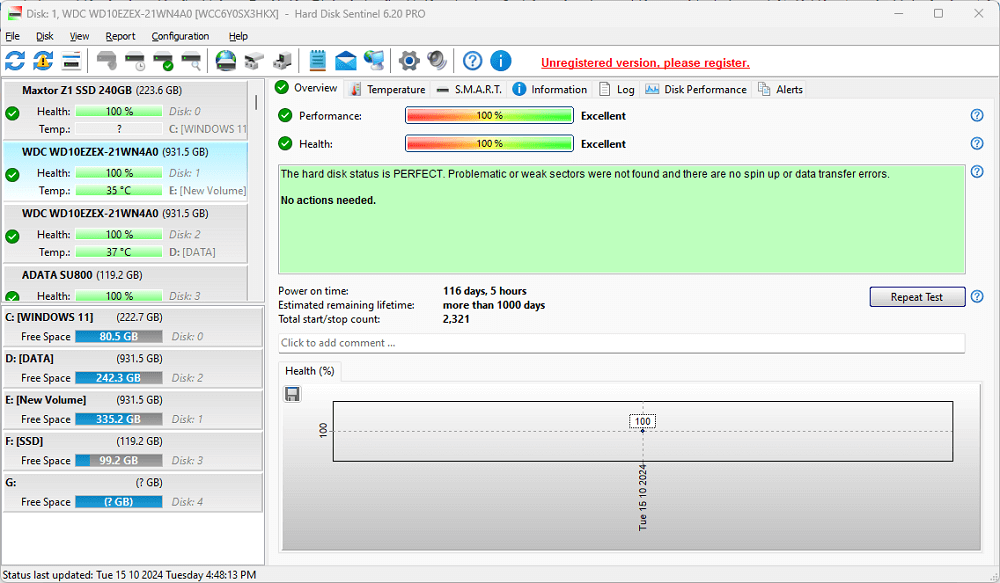The height and width of the screenshot is (583, 1000).
Task: Click the 35 °C temperature bar
Action: click(119, 190)
